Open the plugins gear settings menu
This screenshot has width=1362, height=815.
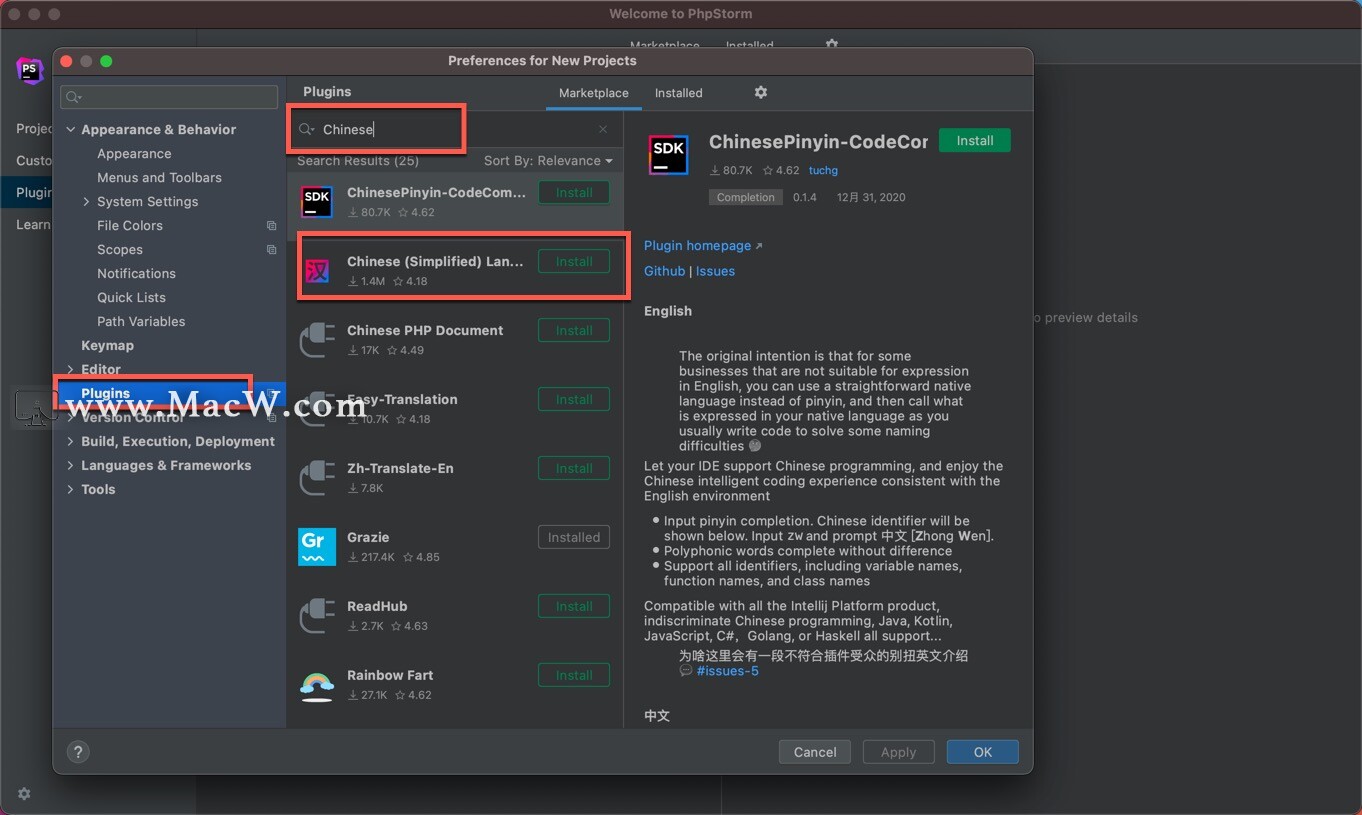point(760,92)
